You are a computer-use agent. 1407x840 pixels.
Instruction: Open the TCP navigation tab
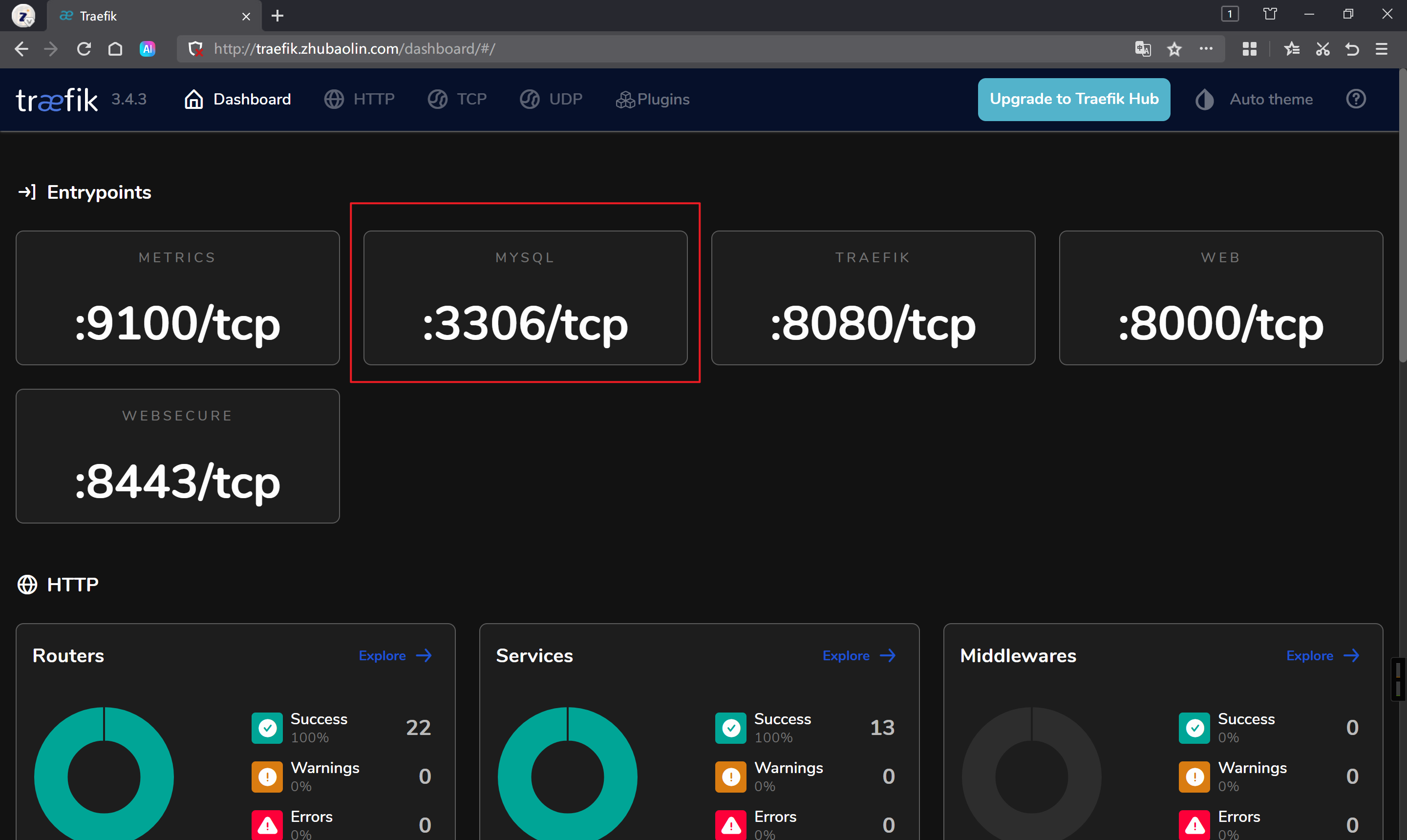[x=457, y=100]
